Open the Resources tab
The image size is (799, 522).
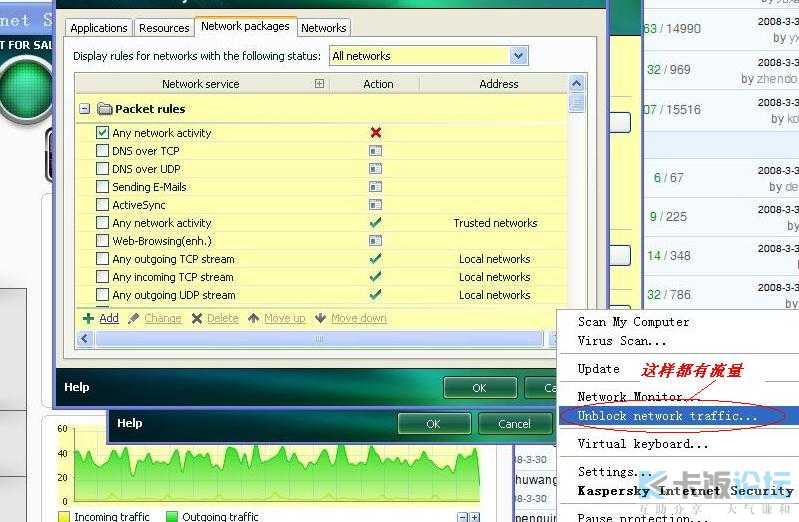point(164,28)
